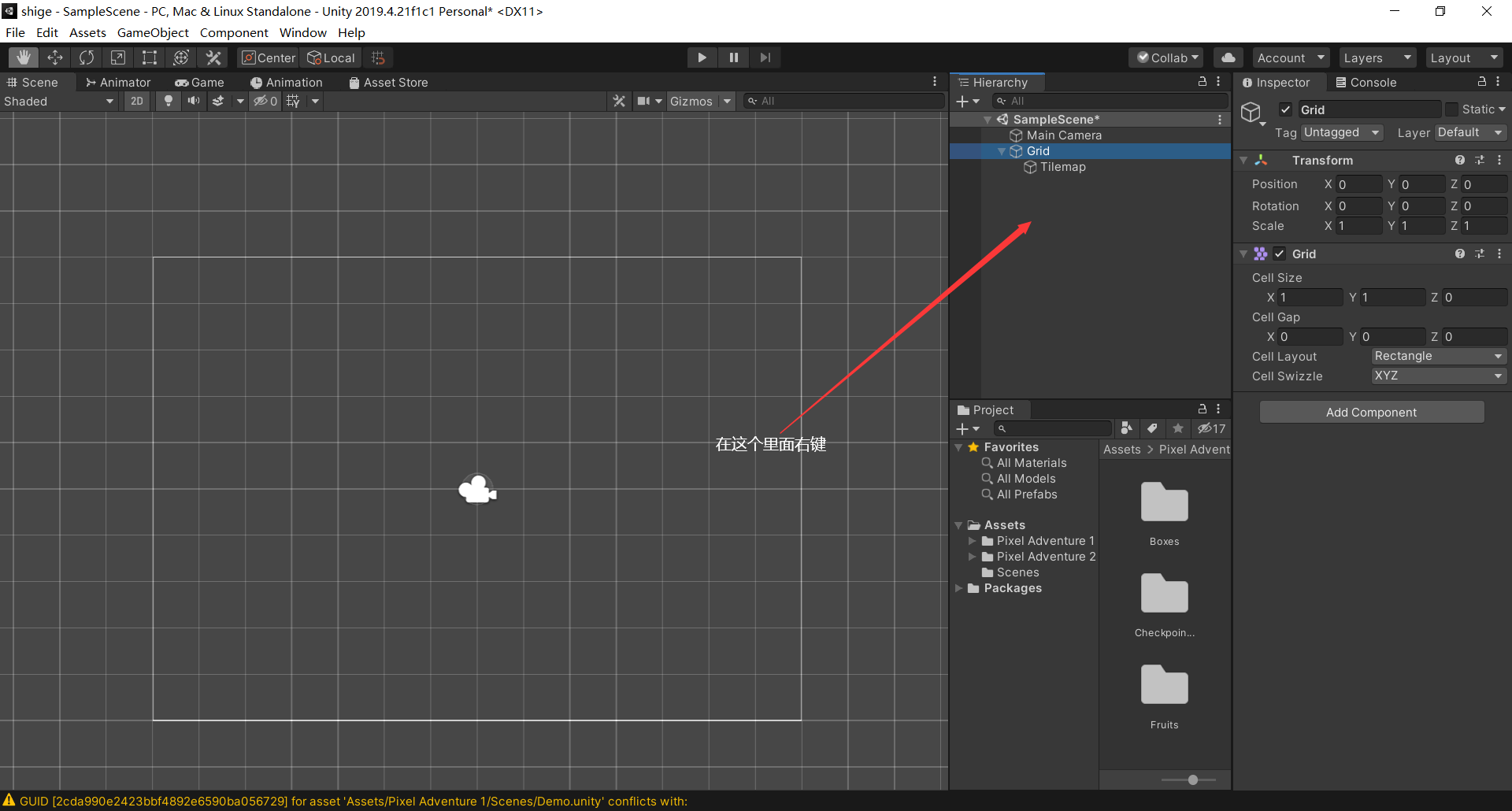Open the Account dropdown
Viewport: 1512px width, 811px height.
(1291, 57)
